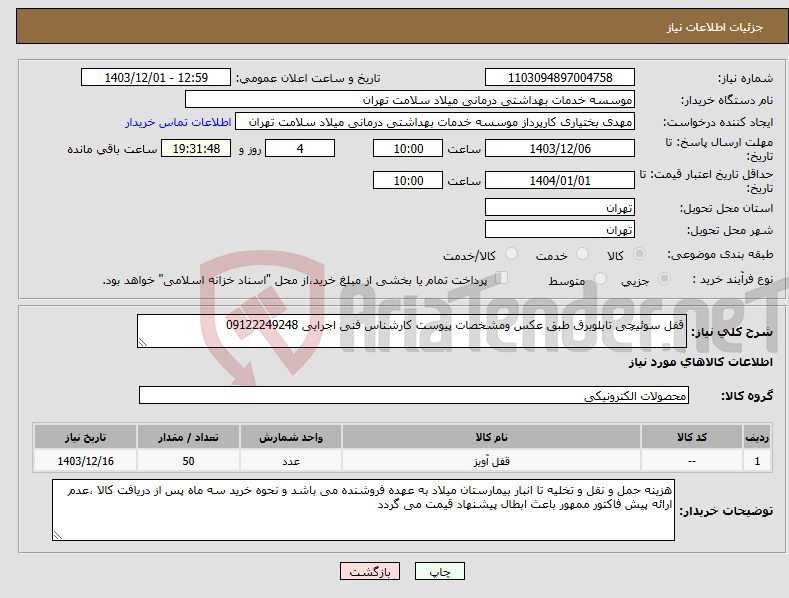Click the نام کالا column header
Screen dimensions: 789x598
coord(492,437)
